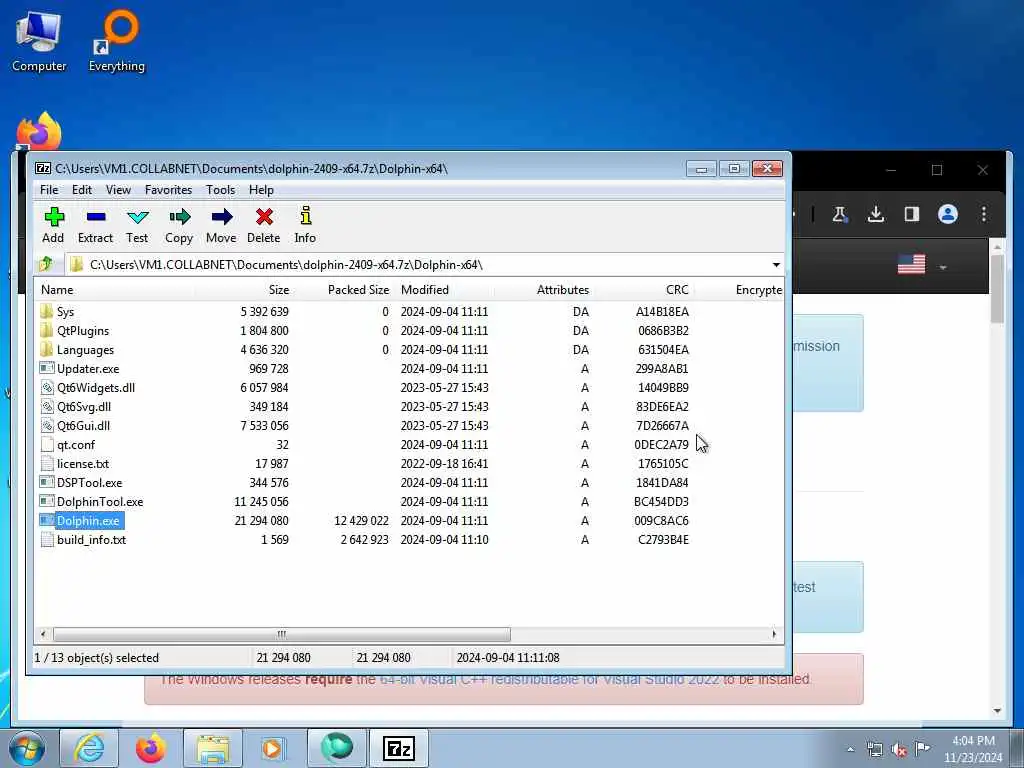Open the browser downloads icon
Screen dimensions: 1024x768
(x=876, y=214)
